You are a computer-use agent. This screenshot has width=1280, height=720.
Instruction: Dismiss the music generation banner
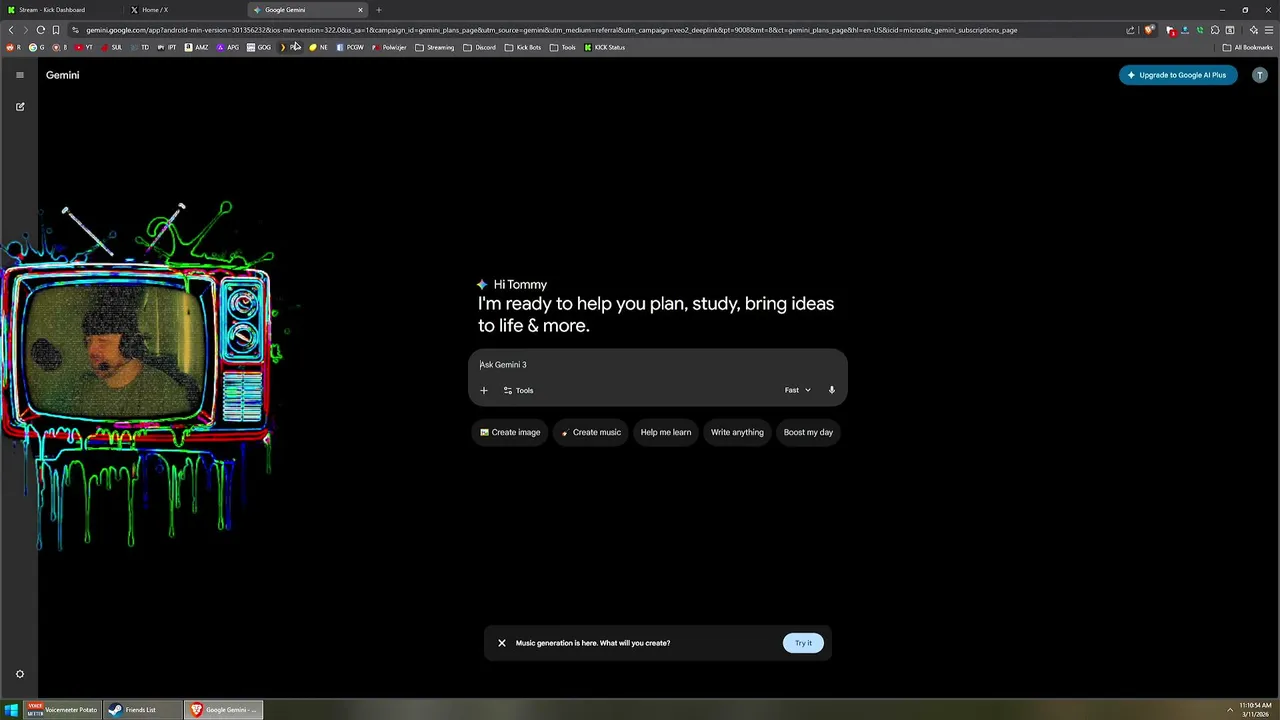[502, 643]
